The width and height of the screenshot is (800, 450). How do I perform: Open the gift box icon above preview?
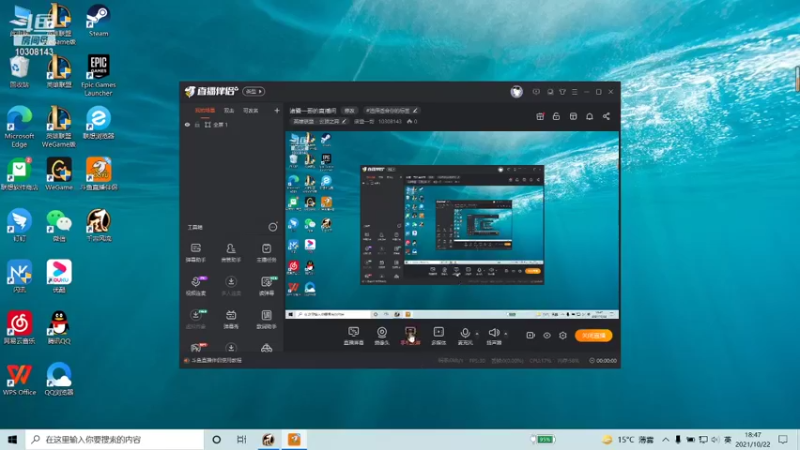pos(540,116)
